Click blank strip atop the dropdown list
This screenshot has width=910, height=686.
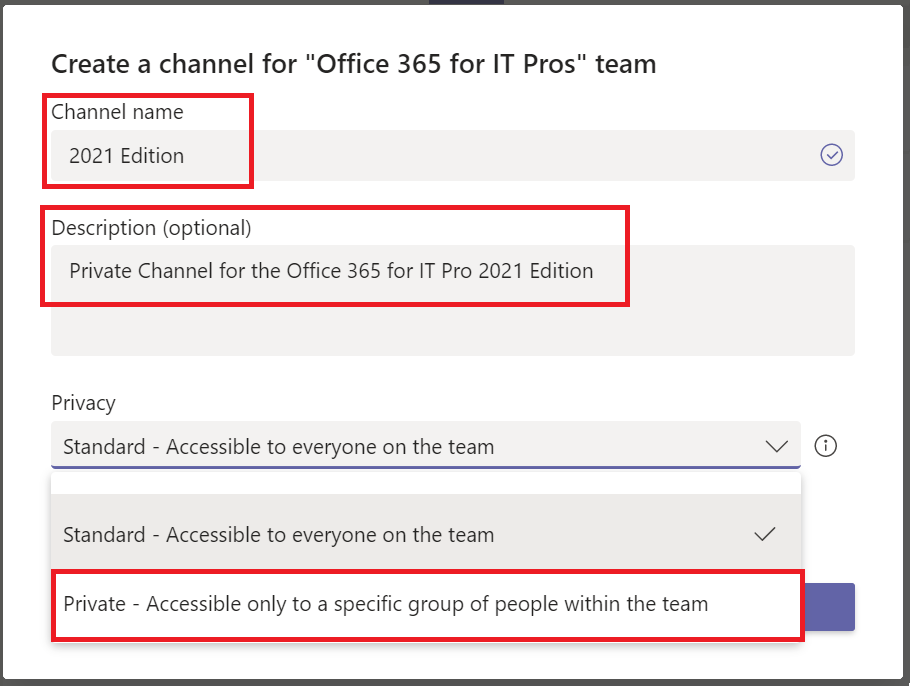[426, 482]
